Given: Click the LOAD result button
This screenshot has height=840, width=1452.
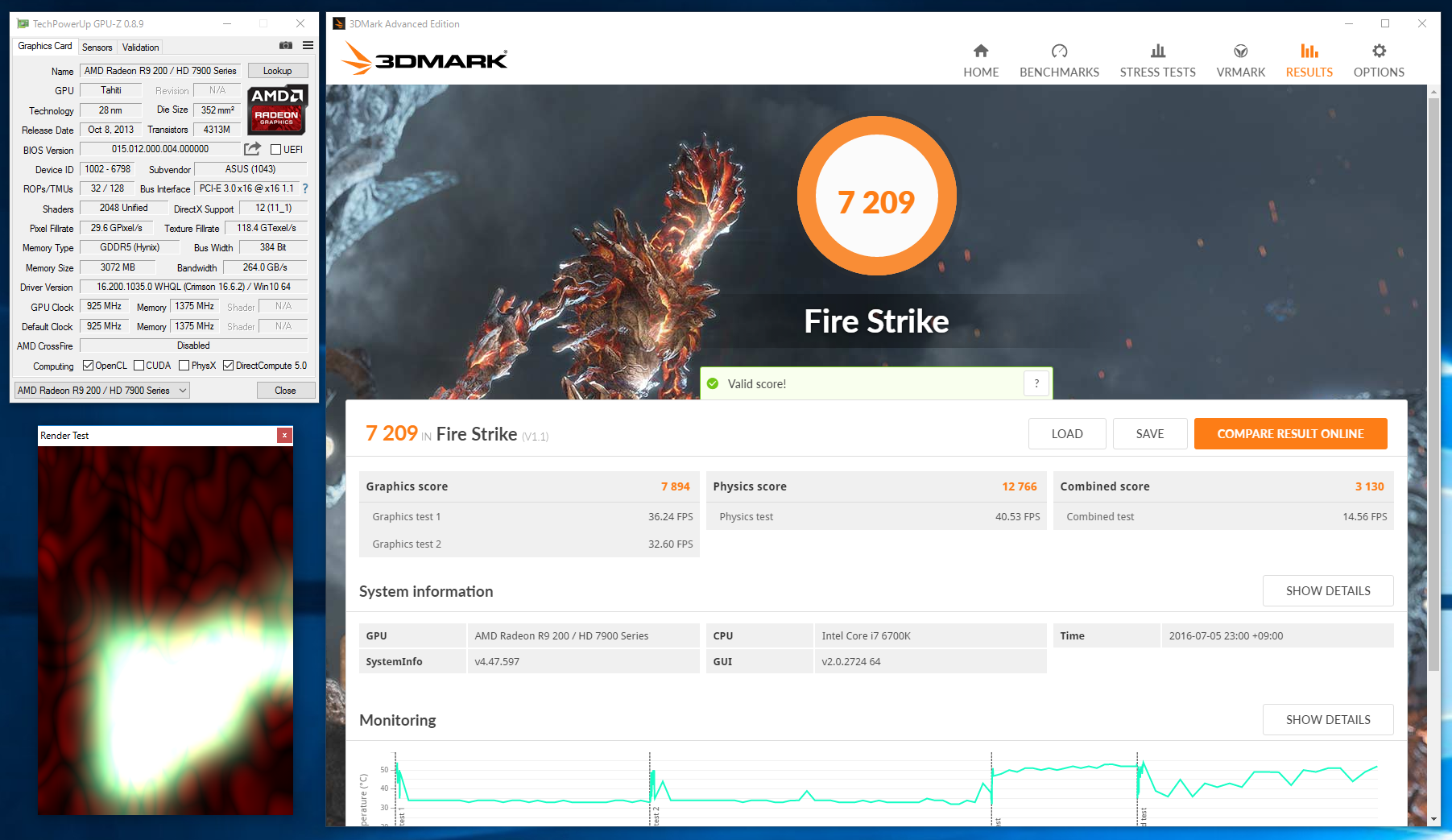Looking at the screenshot, I should 1067,433.
